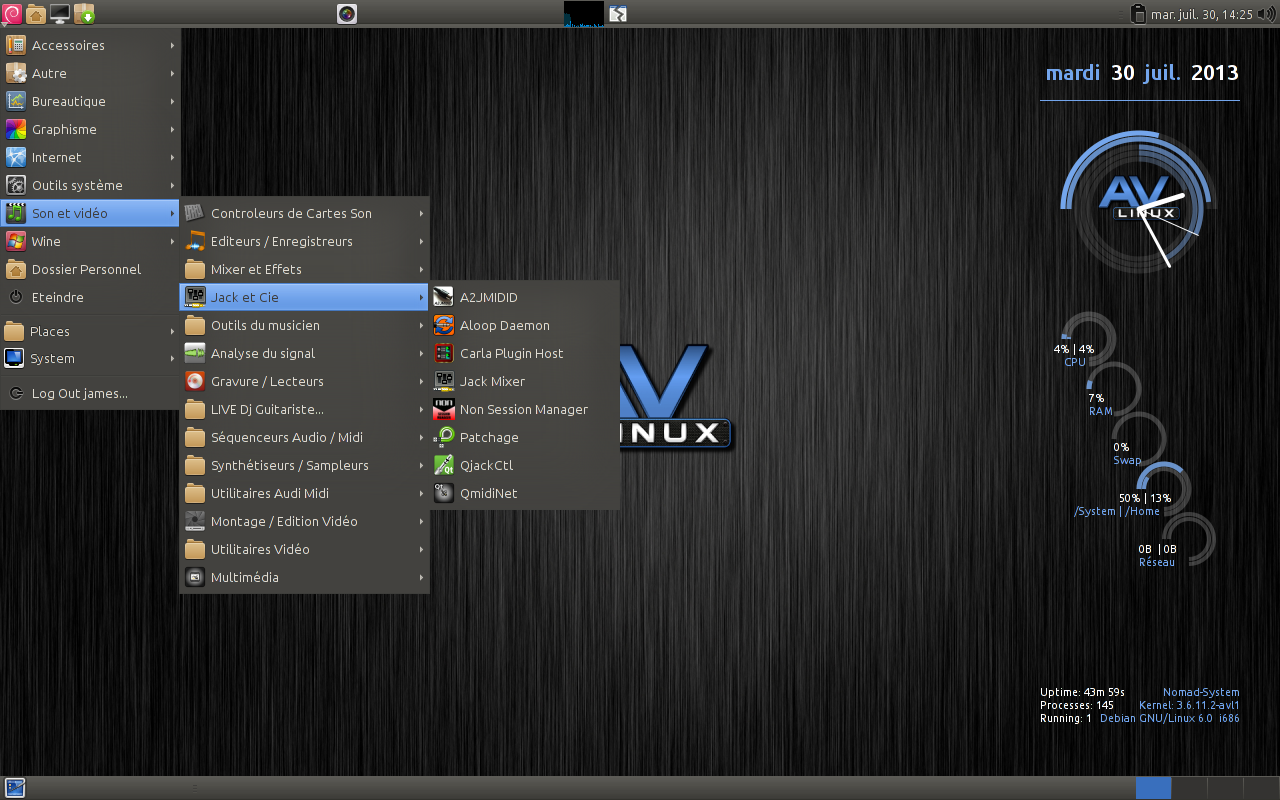Expand Synthétiseurs / Sampleurs submenu
The height and width of the screenshot is (800, 1280).
304,465
